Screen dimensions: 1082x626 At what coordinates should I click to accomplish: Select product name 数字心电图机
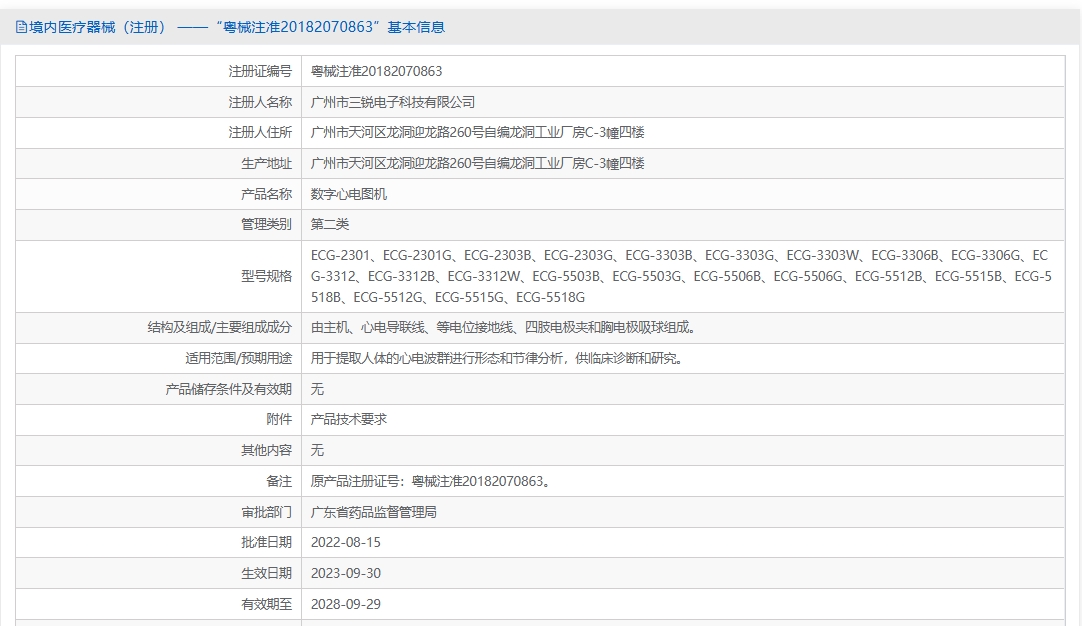point(348,194)
